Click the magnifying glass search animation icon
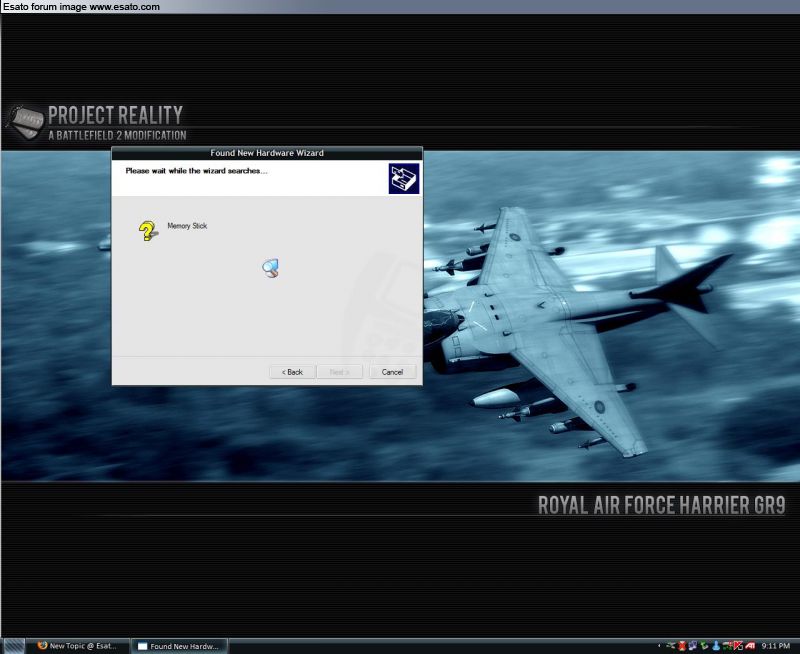The image size is (800, 654). point(270,268)
